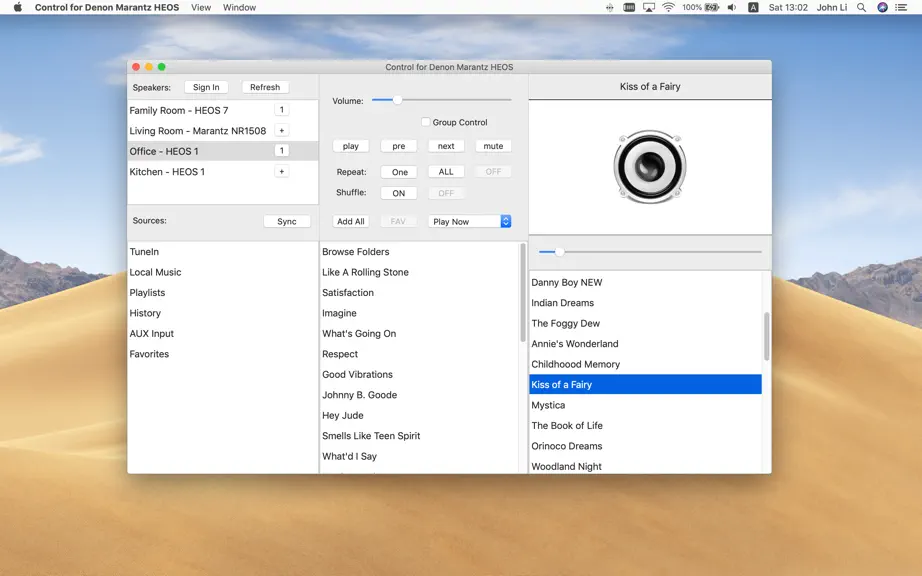Screen dimensions: 922x576
Task: Select Orinoco Dreams in queue
Action: 646,446
